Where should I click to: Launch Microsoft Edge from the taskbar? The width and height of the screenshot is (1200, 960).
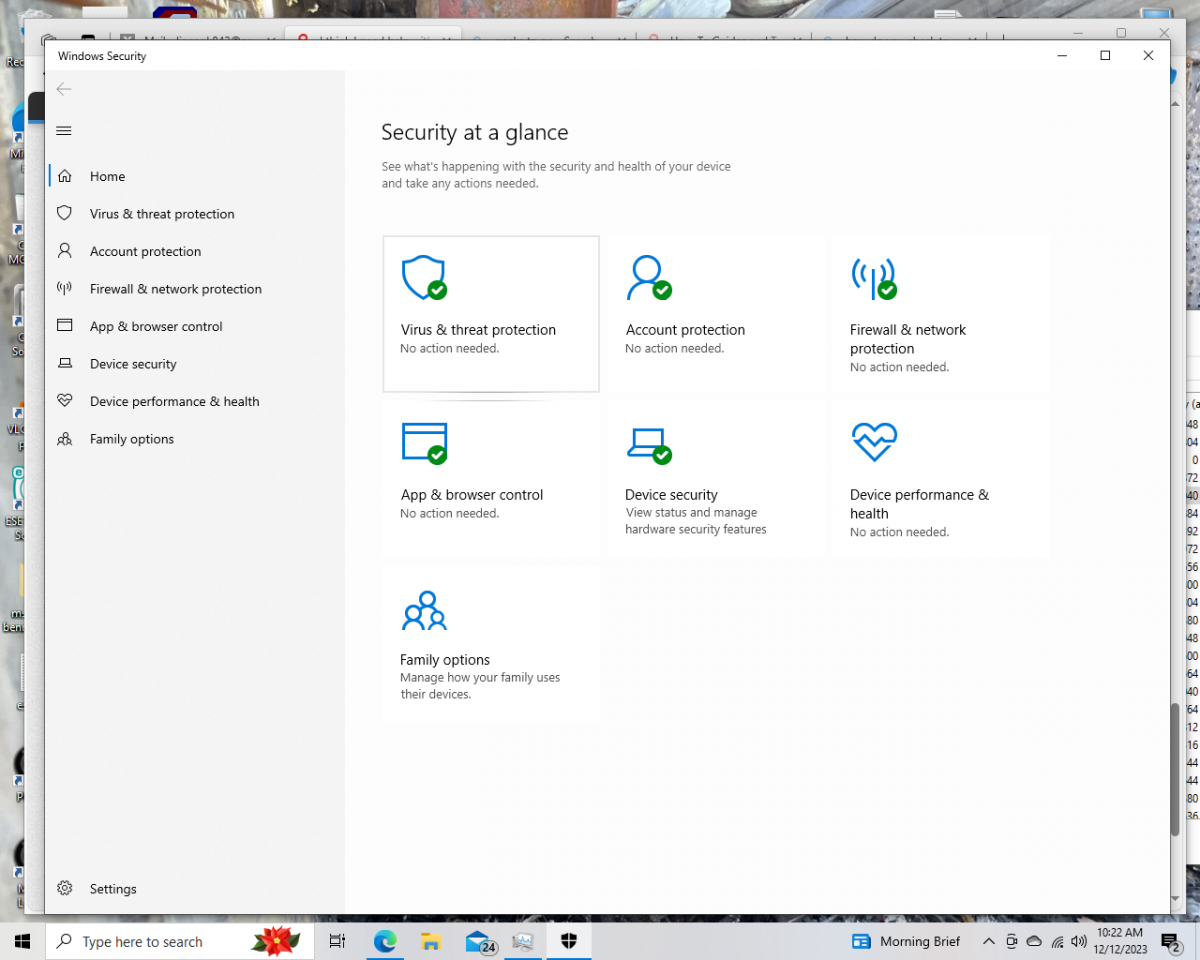click(385, 941)
